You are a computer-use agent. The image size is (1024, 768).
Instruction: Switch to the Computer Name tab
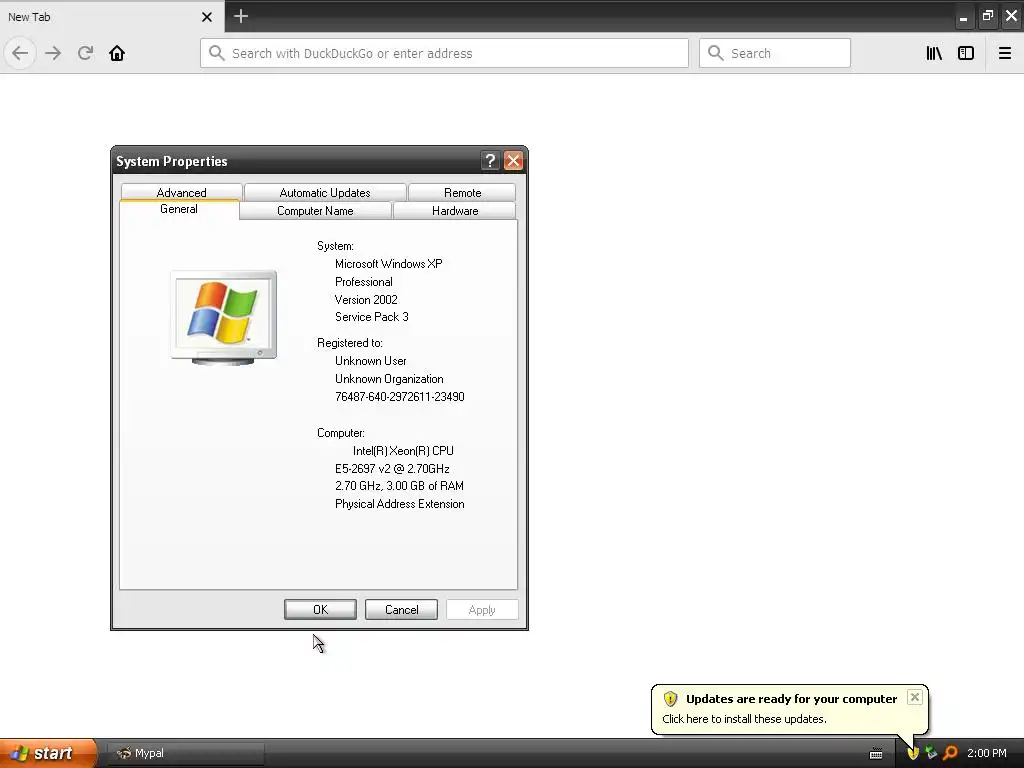point(315,211)
